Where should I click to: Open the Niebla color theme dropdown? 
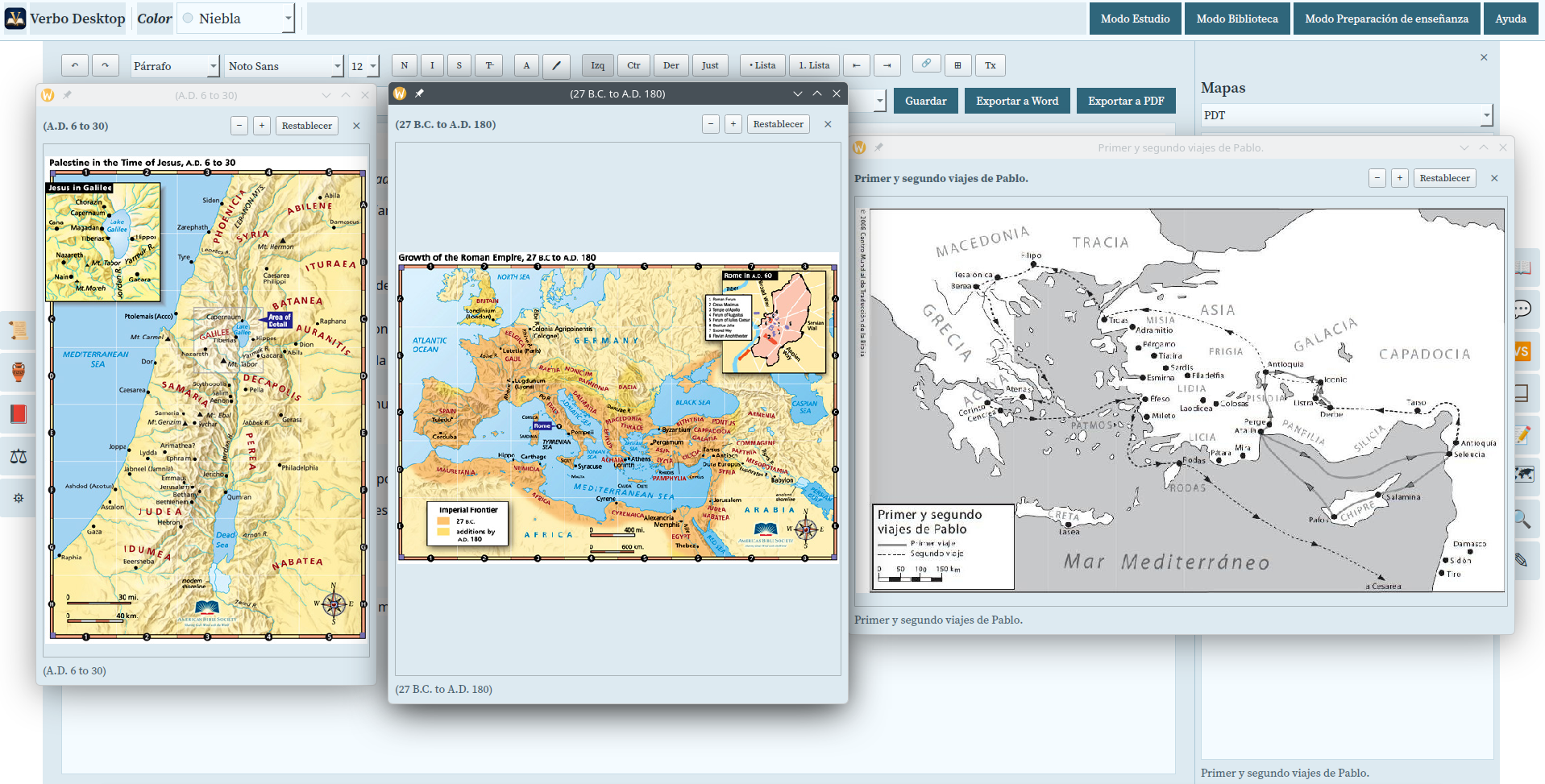(235, 19)
